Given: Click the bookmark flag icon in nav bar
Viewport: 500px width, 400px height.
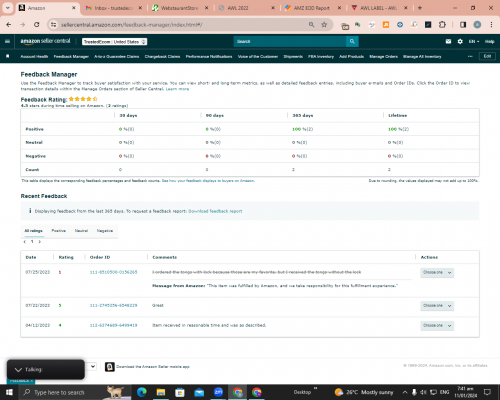Looking at the screenshot, I should tap(7, 56).
